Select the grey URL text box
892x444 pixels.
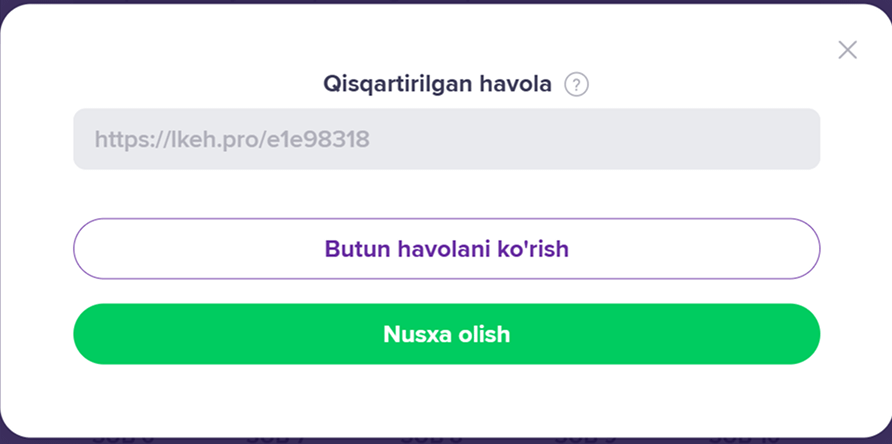coord(446,139)
